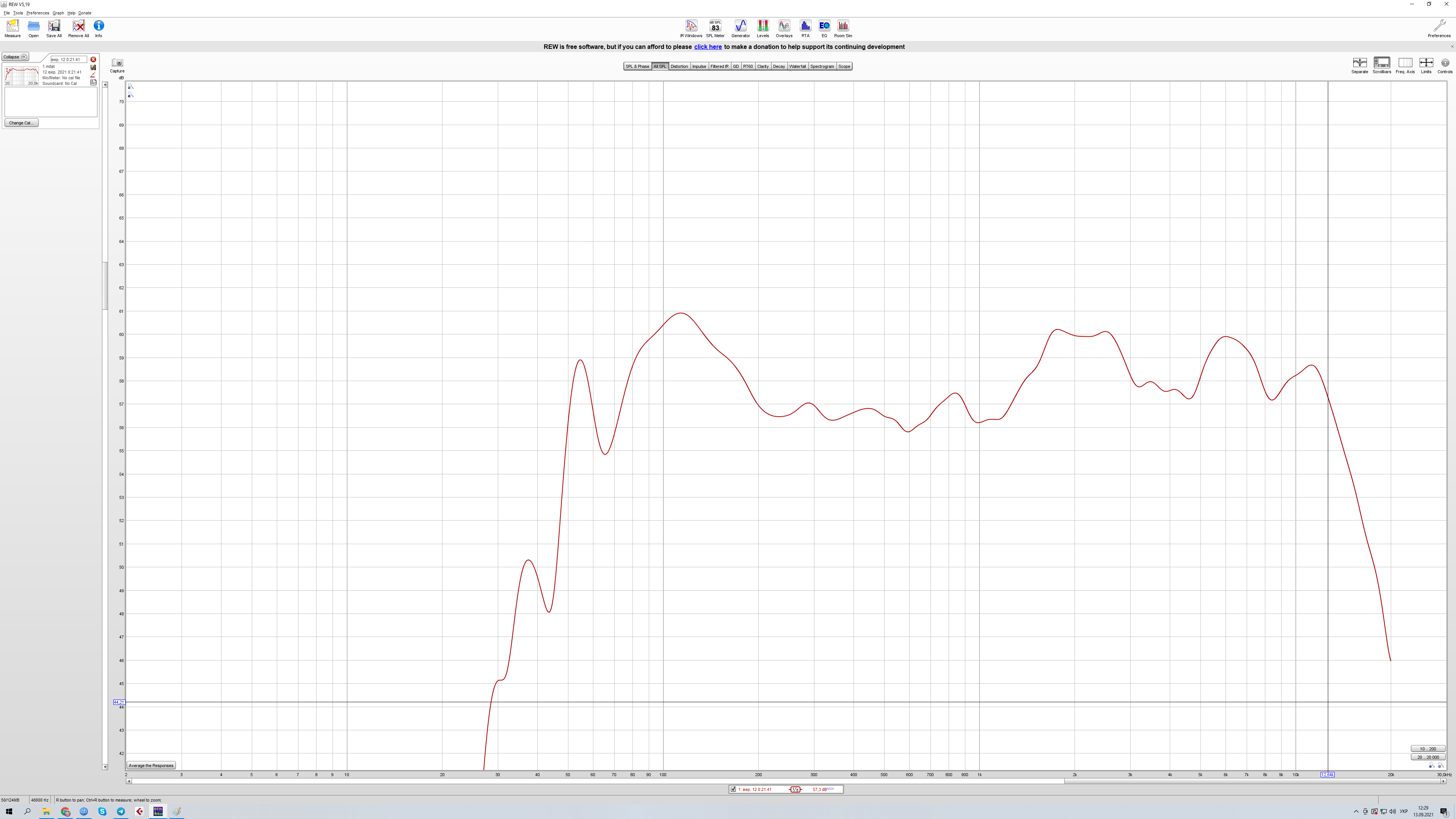This screenshot has height=819, width=1456.
Task: Open the Donate menu
Action: [85, 13]
